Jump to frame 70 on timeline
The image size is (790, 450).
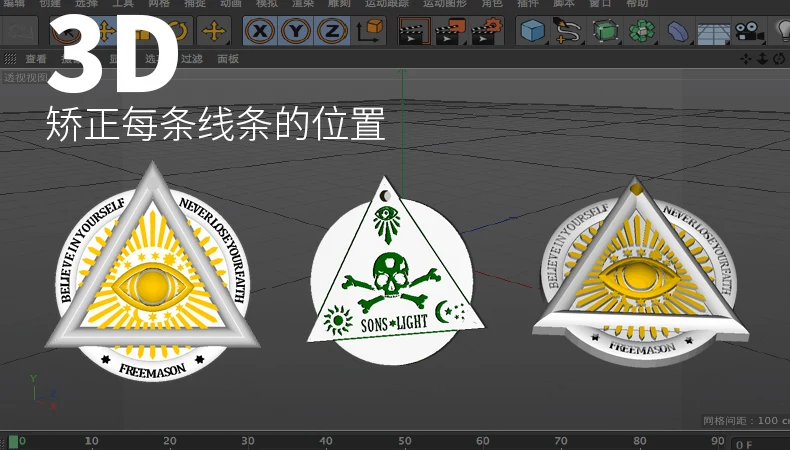561,441
